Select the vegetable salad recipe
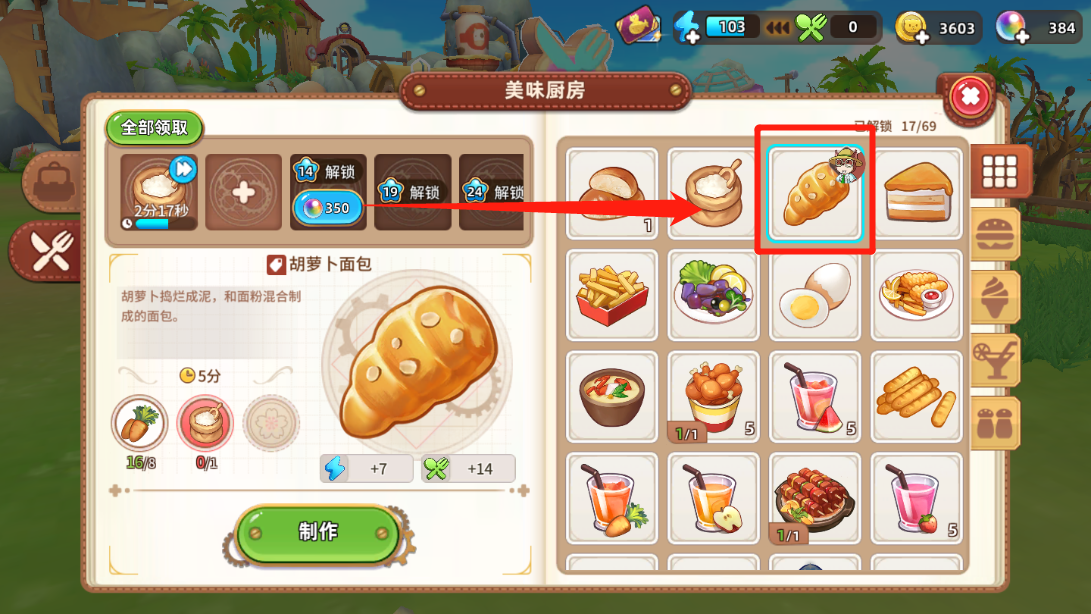This screenshot has height=614, width=1091. pyautogui.click(x=713, y=294)
